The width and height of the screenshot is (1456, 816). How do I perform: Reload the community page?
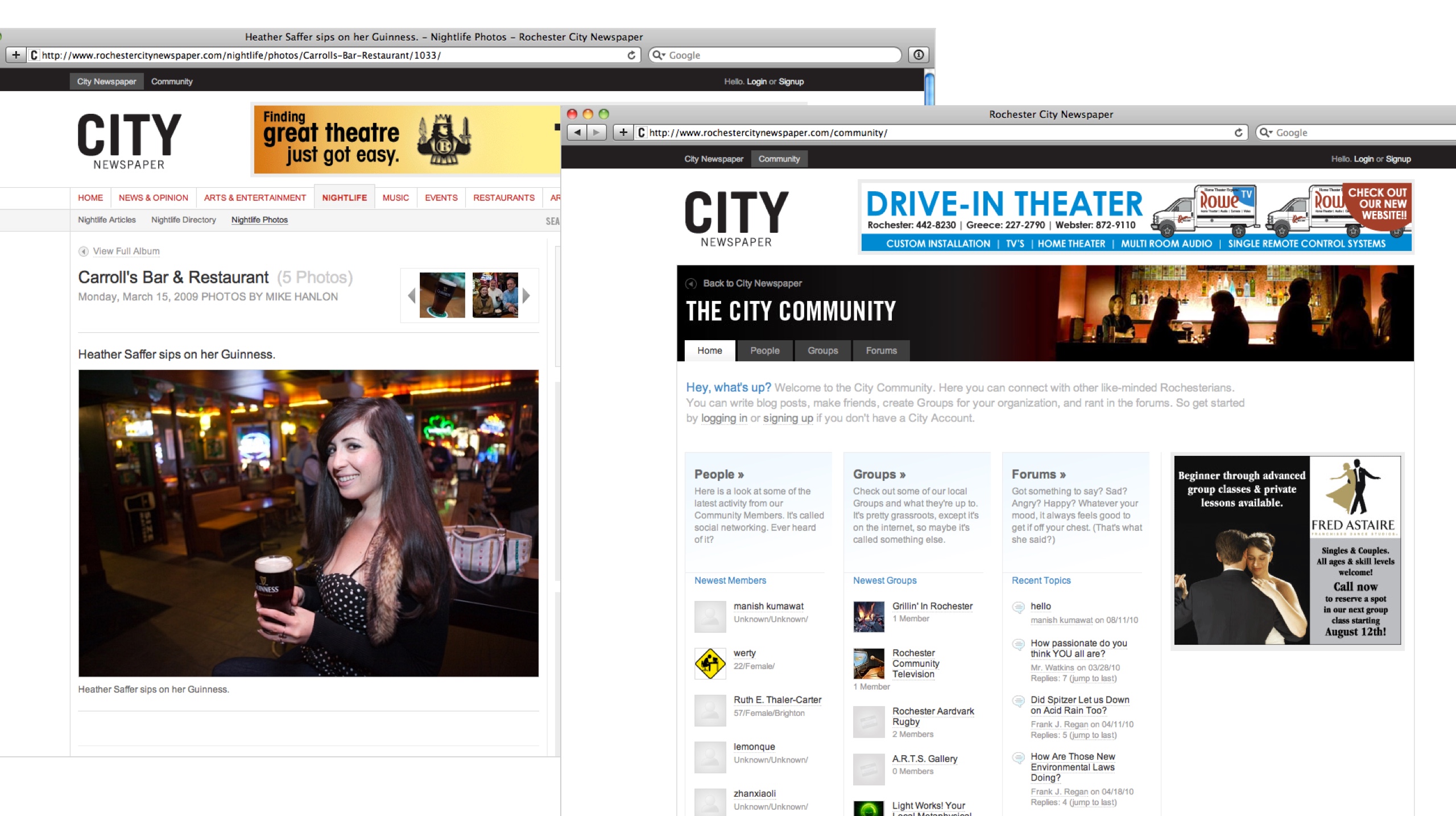[x=1238, y=133]
